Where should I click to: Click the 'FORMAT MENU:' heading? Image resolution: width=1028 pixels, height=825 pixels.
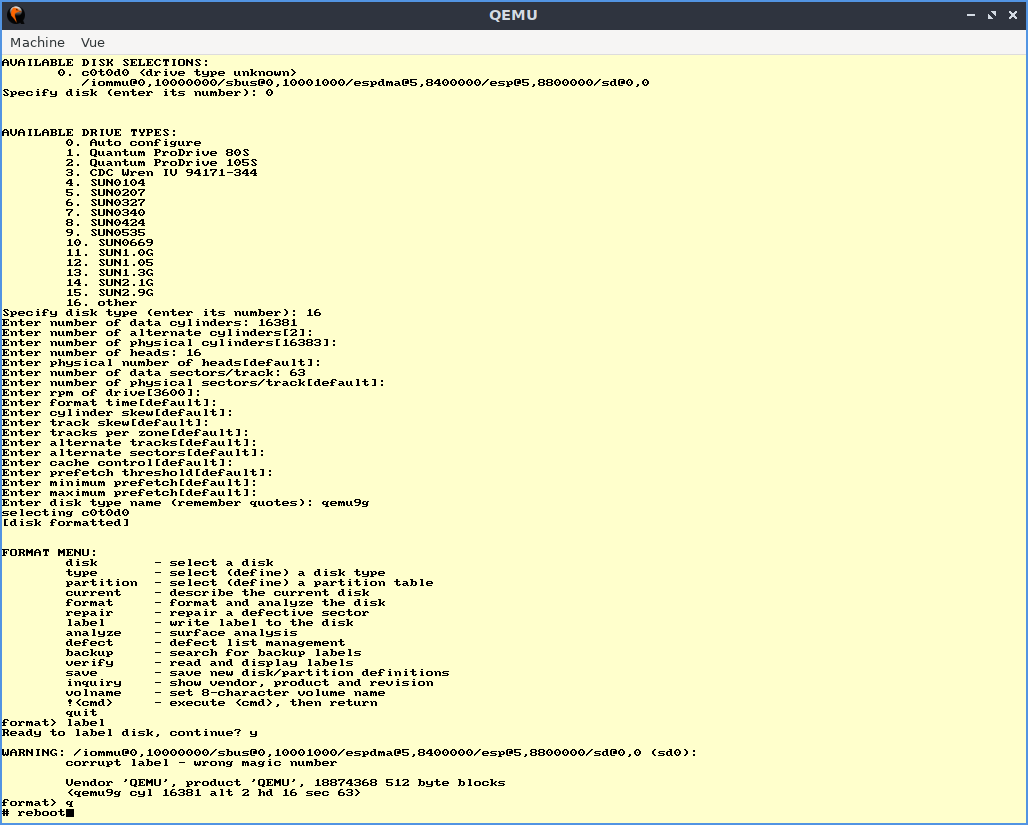(x=49, y=553)
